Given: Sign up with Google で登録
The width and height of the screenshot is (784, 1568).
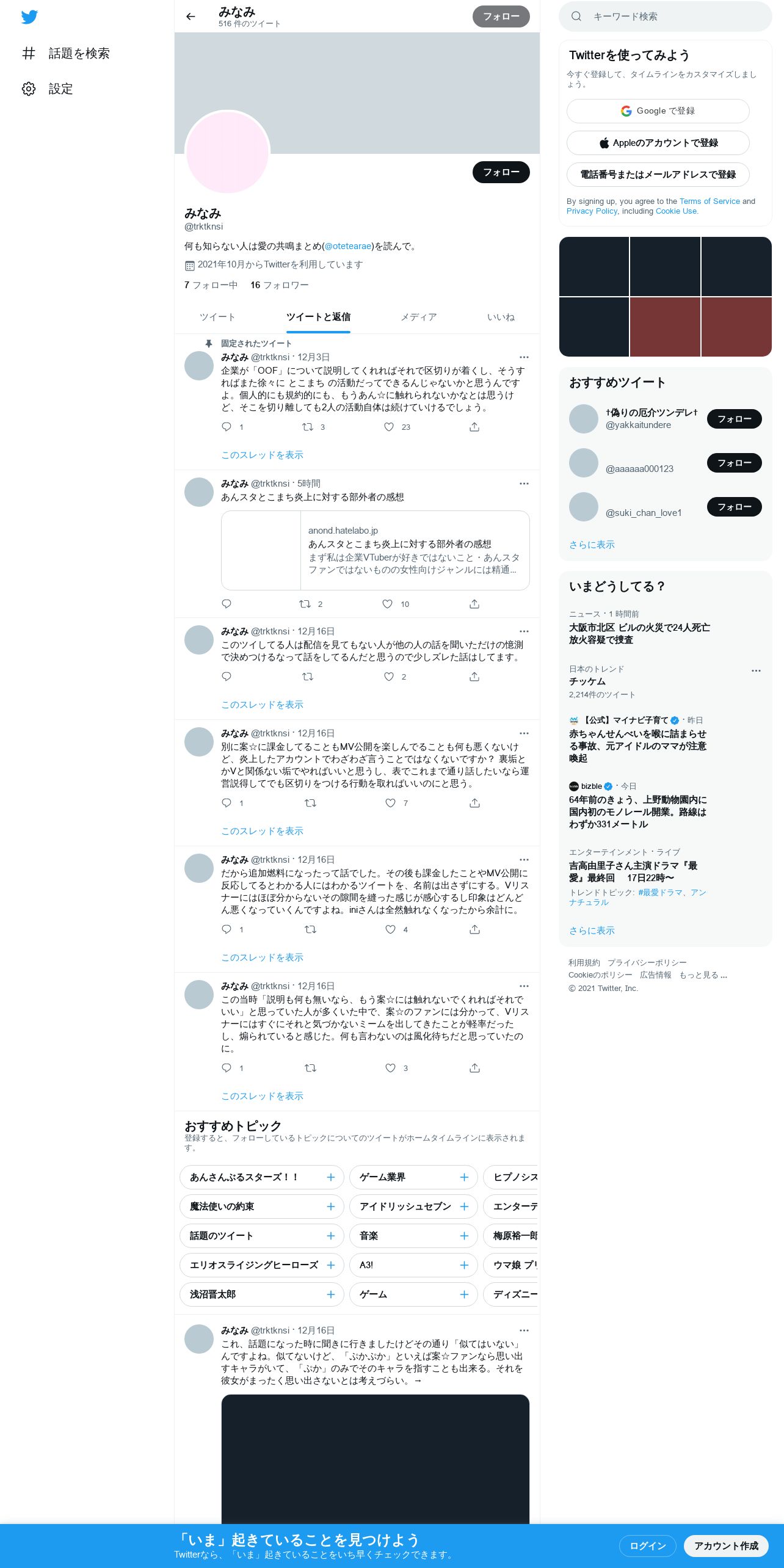Looking at the screenshot, I should click(x=658, y=111).
